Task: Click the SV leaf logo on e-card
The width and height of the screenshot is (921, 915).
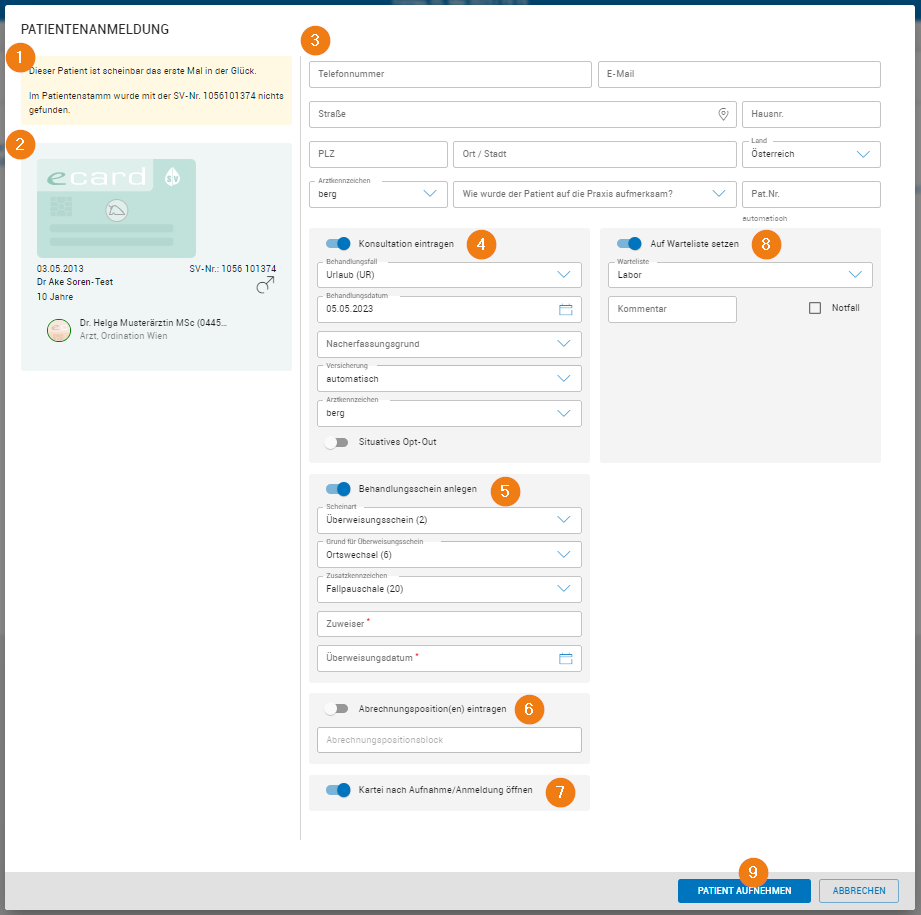Action: pyautogui.click(x=172, y=176)
